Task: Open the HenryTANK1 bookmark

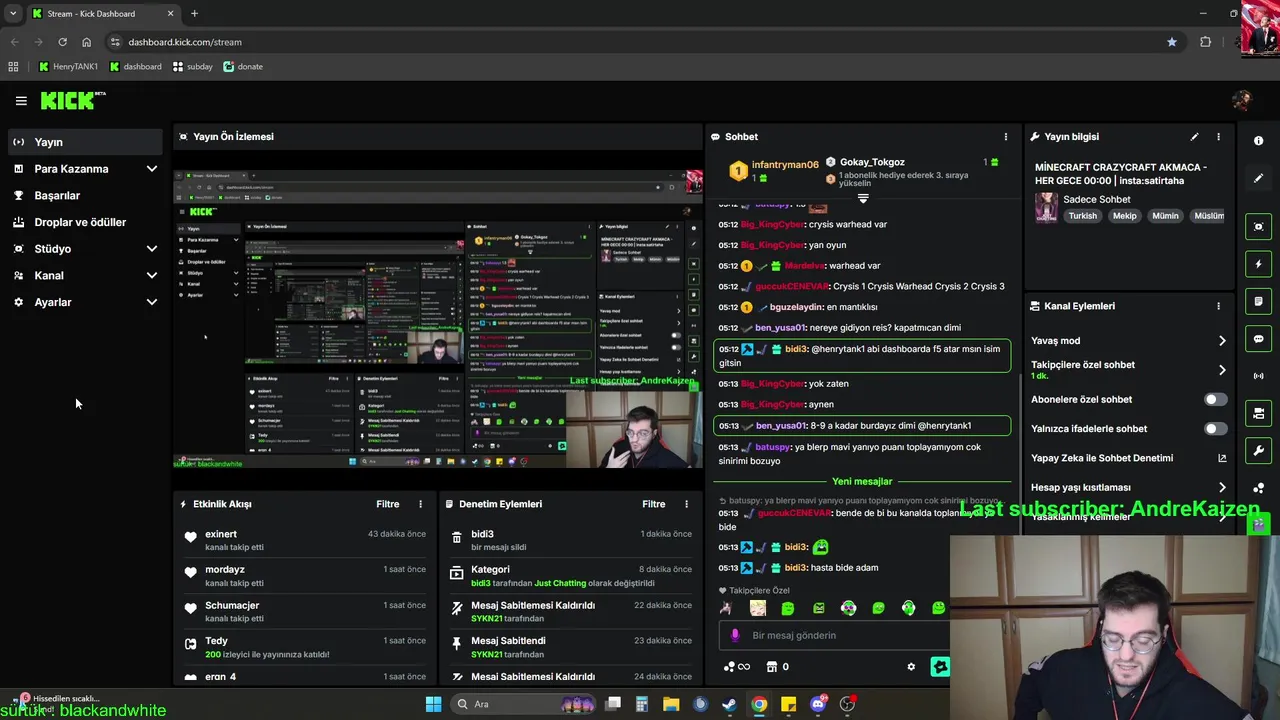Action: tap(68, 66)
